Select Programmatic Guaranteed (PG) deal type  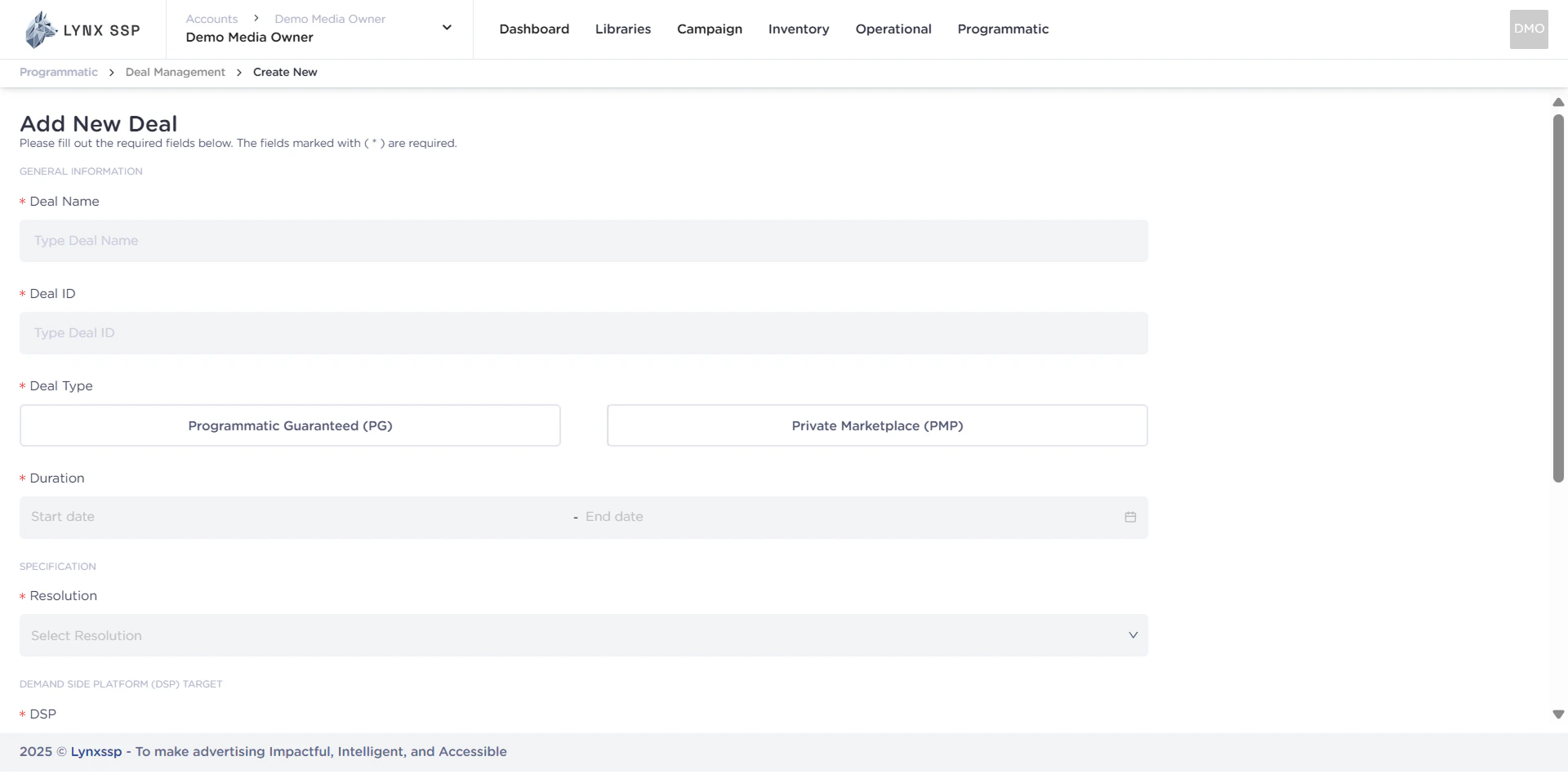click(290, 425)
